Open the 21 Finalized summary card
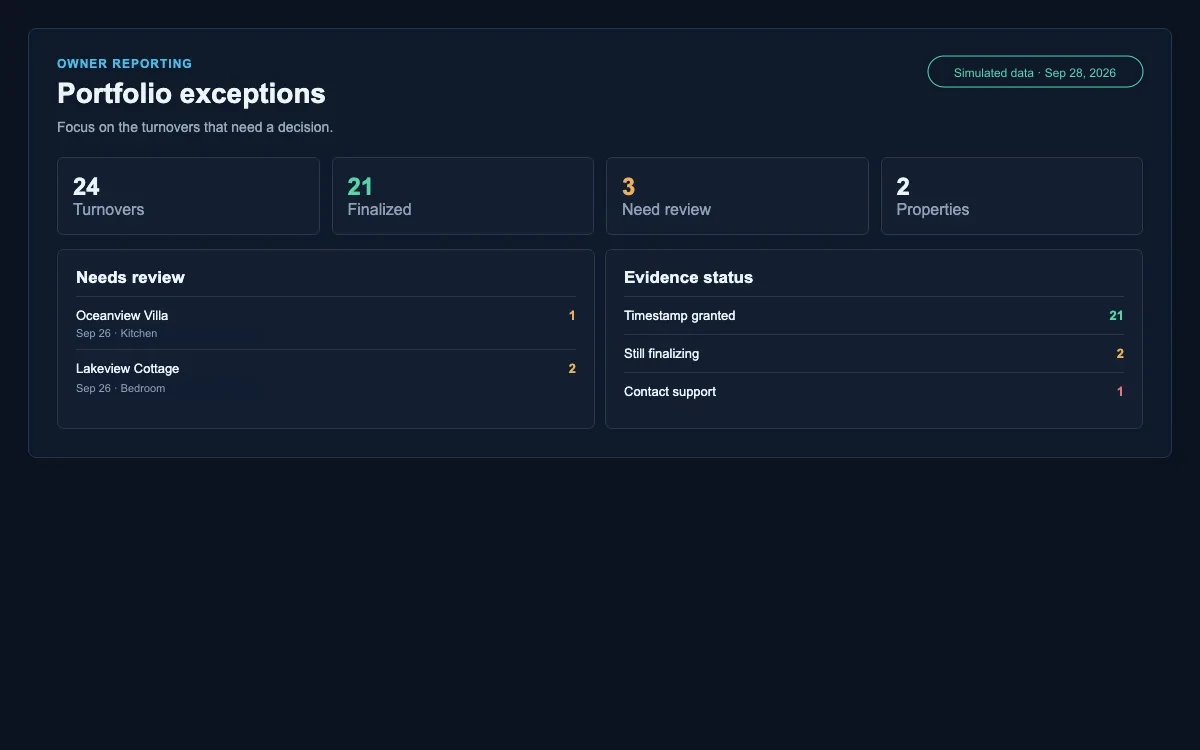 (x=463, y=196)
